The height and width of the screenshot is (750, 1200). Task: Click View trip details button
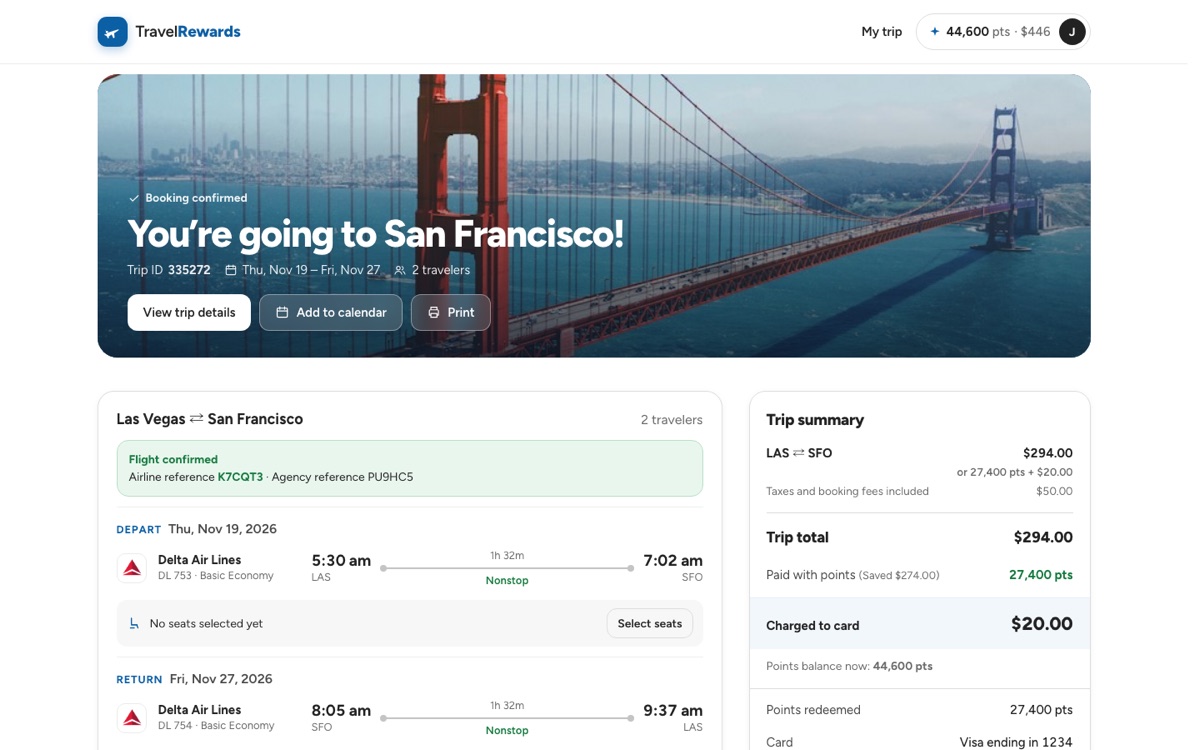pos(189,312)
